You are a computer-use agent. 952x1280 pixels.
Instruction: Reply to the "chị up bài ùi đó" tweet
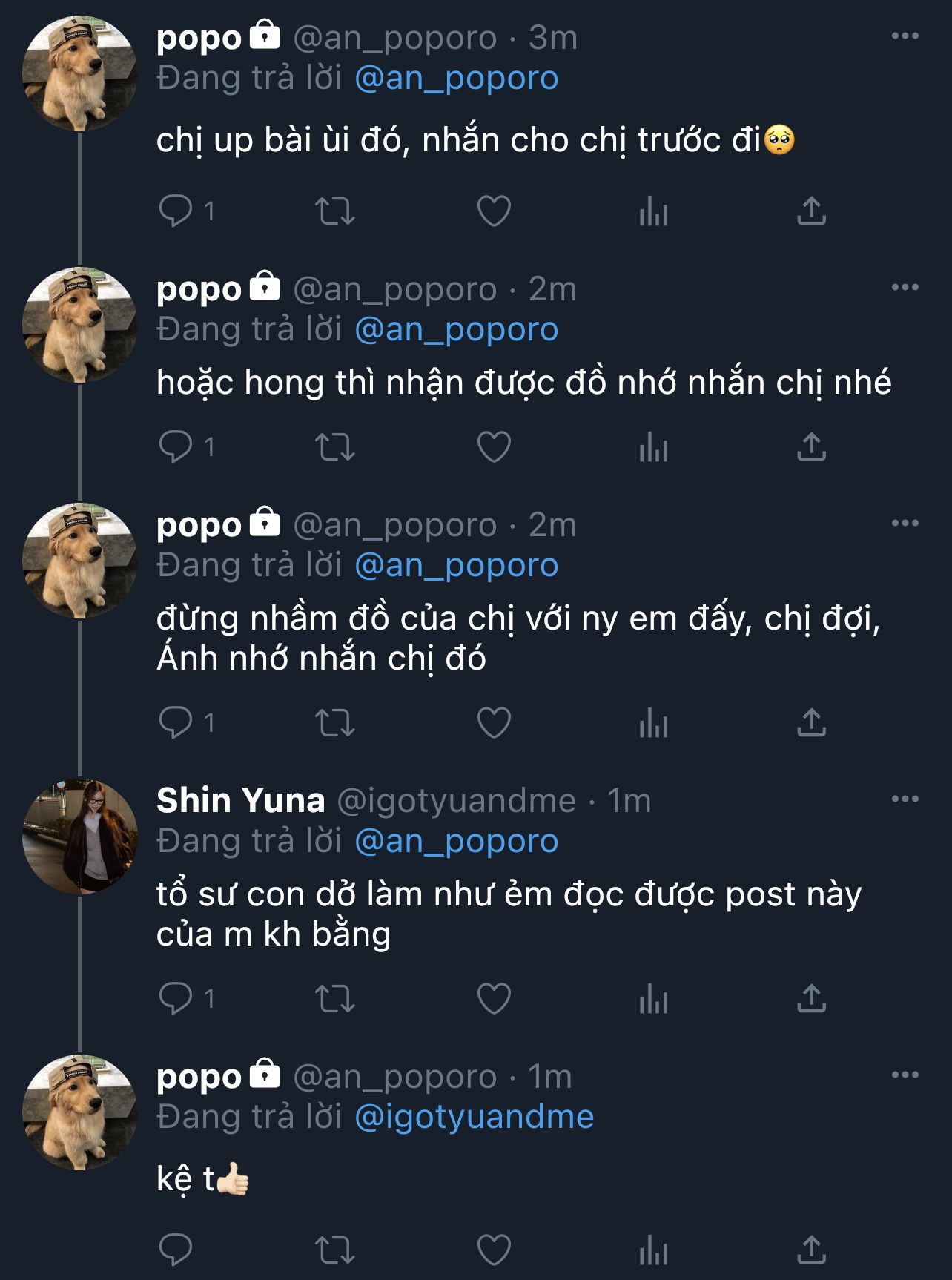click(x=176, y=211)
